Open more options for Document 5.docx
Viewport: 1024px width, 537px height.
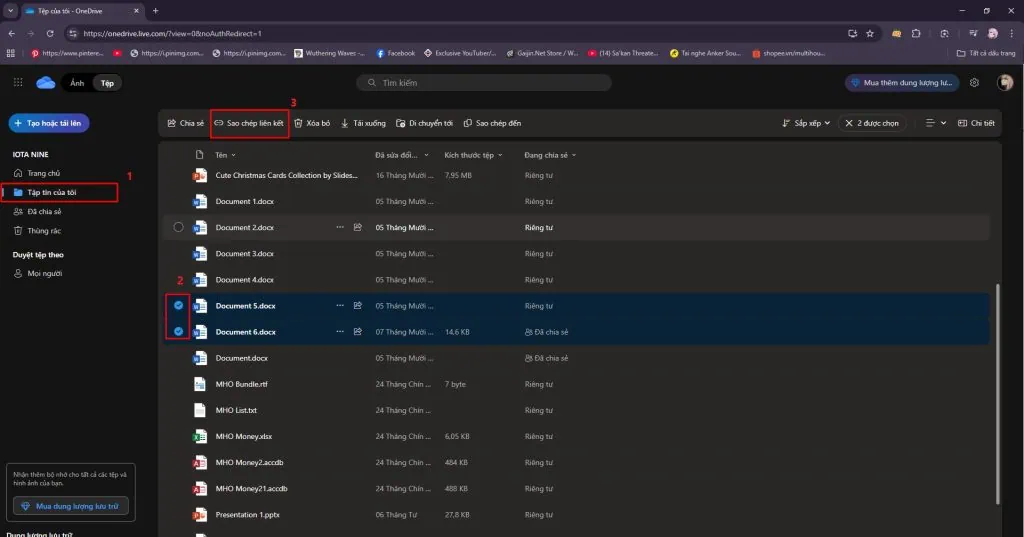click(339, 306)
